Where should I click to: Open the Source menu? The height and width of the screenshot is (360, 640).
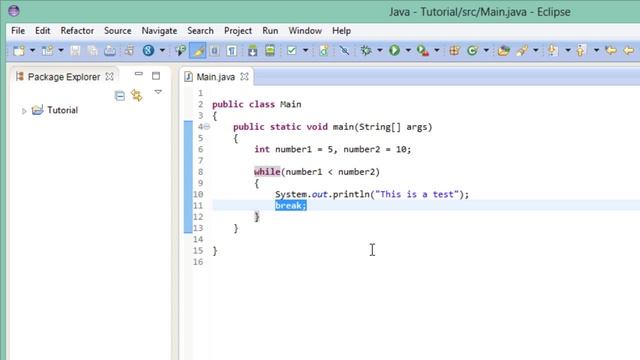coord(118,31)
